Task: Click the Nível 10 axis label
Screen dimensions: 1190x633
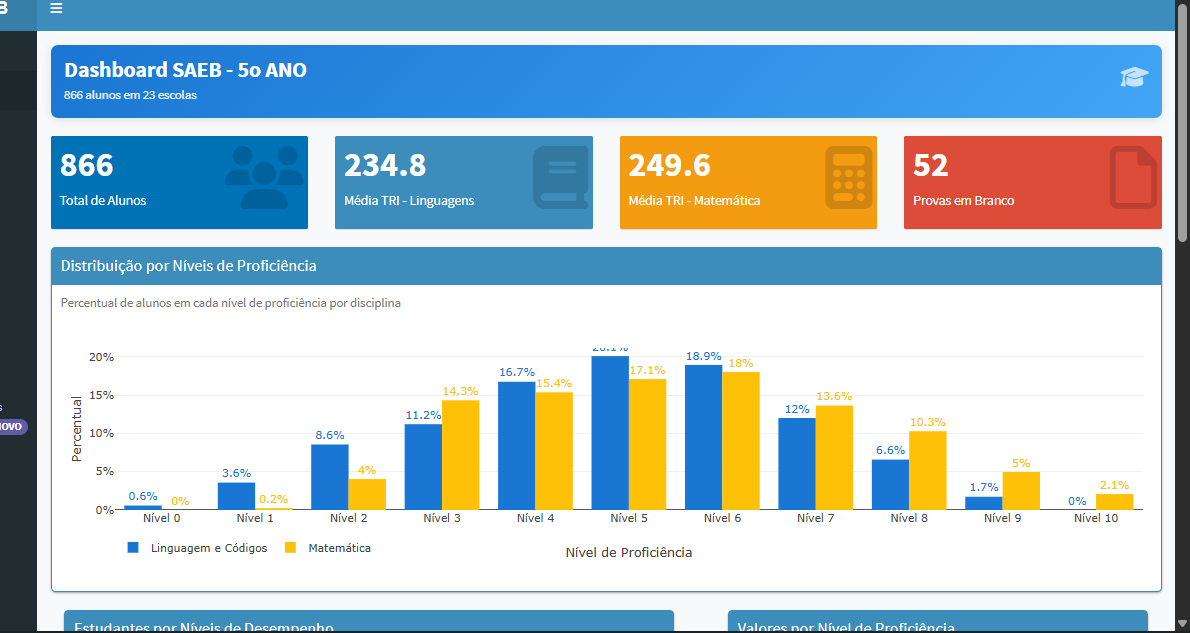Action: coord(1096,518)
